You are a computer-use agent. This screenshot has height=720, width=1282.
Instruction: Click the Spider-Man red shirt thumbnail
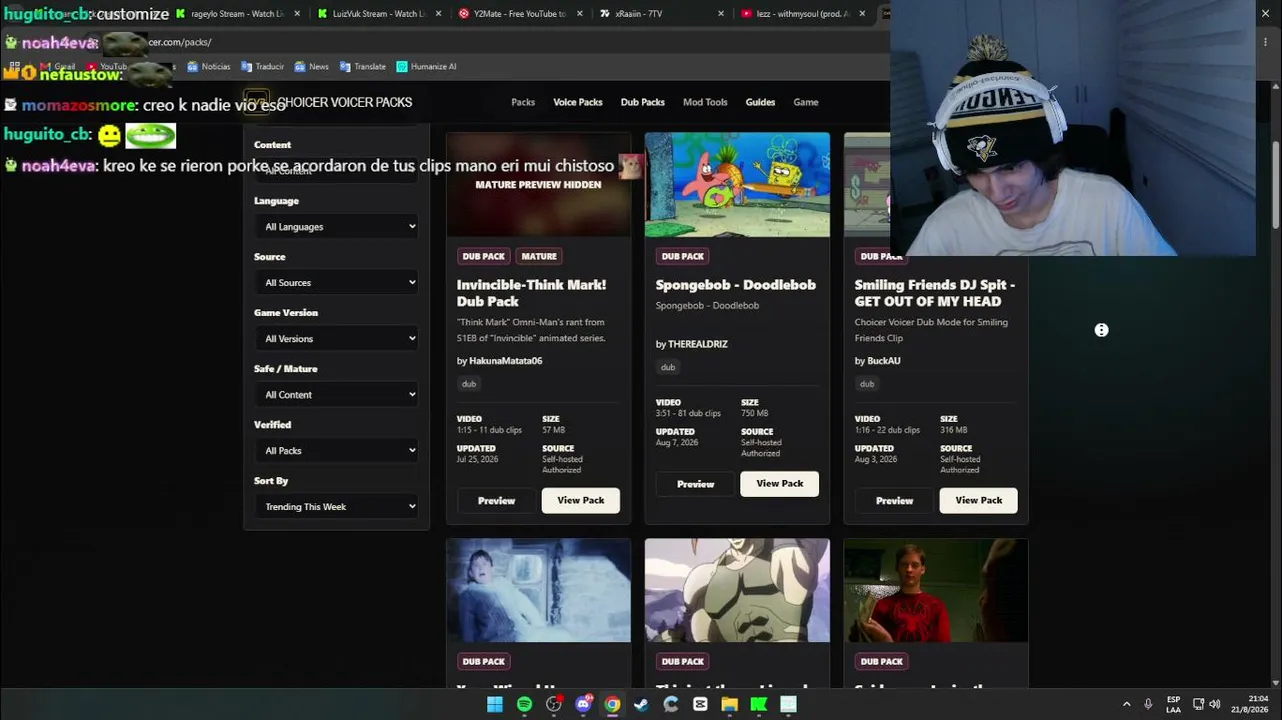tap(936, 591)
